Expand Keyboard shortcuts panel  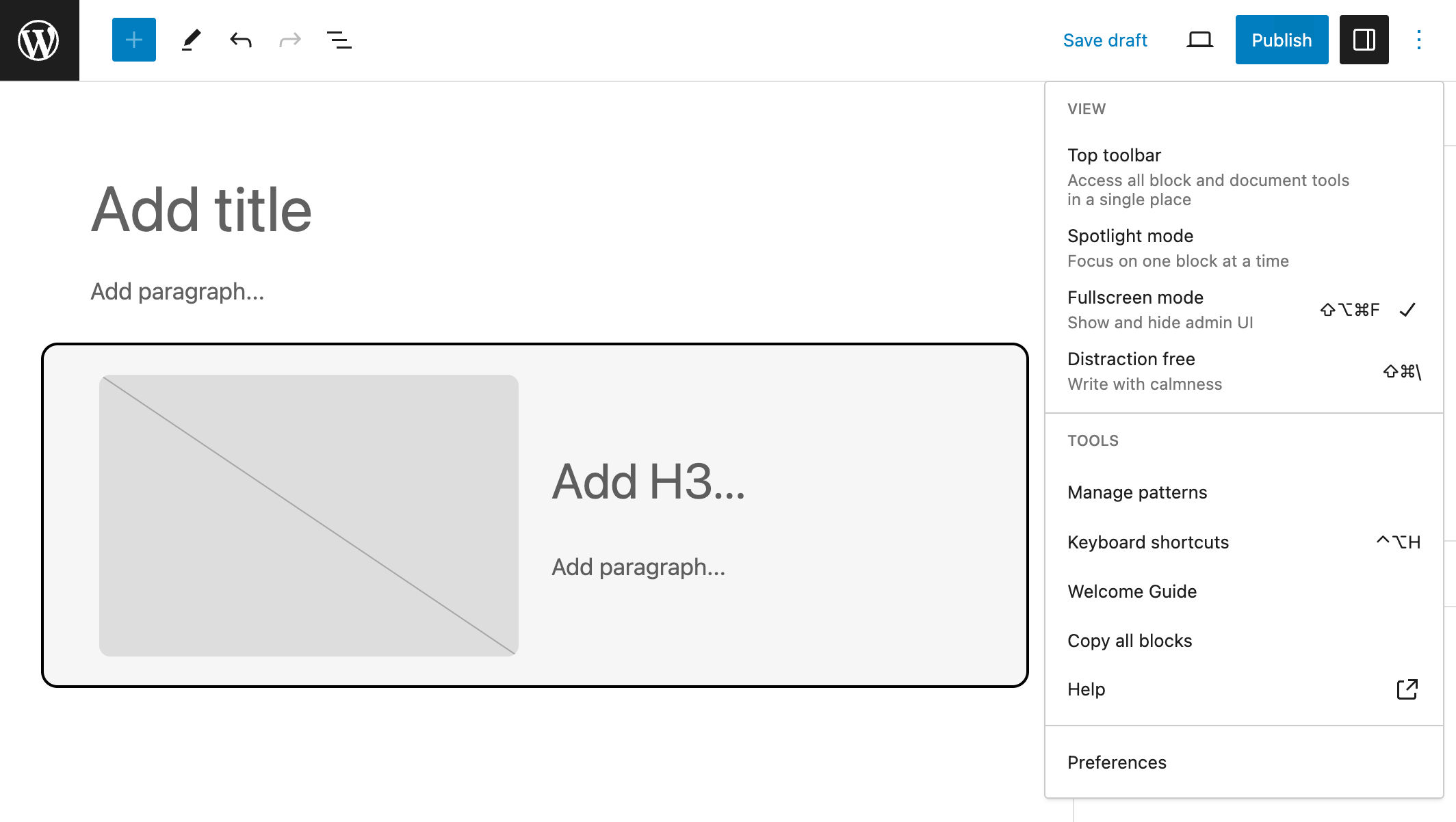(1148, 541)
